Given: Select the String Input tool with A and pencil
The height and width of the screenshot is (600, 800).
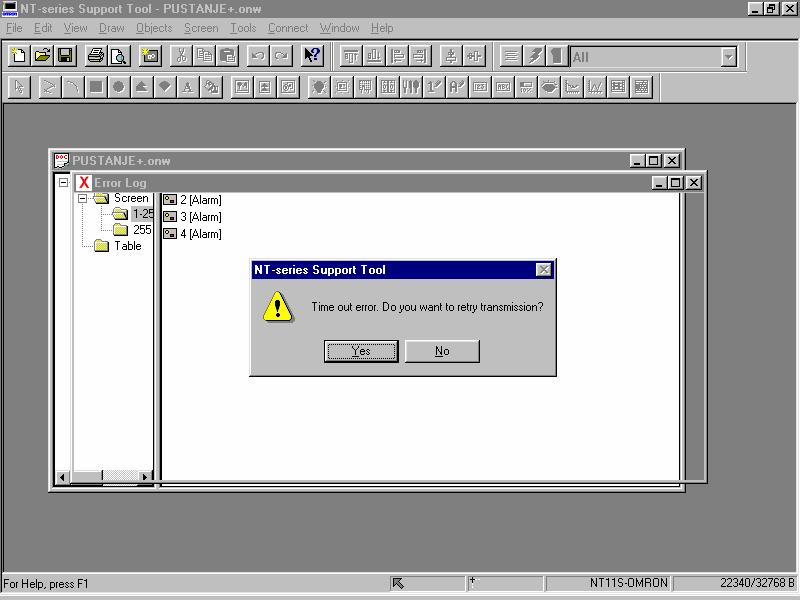Looking at the screenshot, I should click(x=457, y=87).
